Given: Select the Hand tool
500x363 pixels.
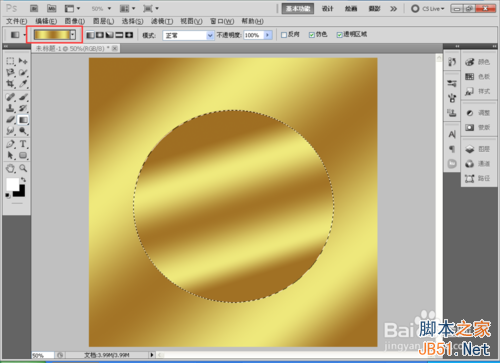Looking at the screenshot, I should pyautogui.click(x=10, y=168).
